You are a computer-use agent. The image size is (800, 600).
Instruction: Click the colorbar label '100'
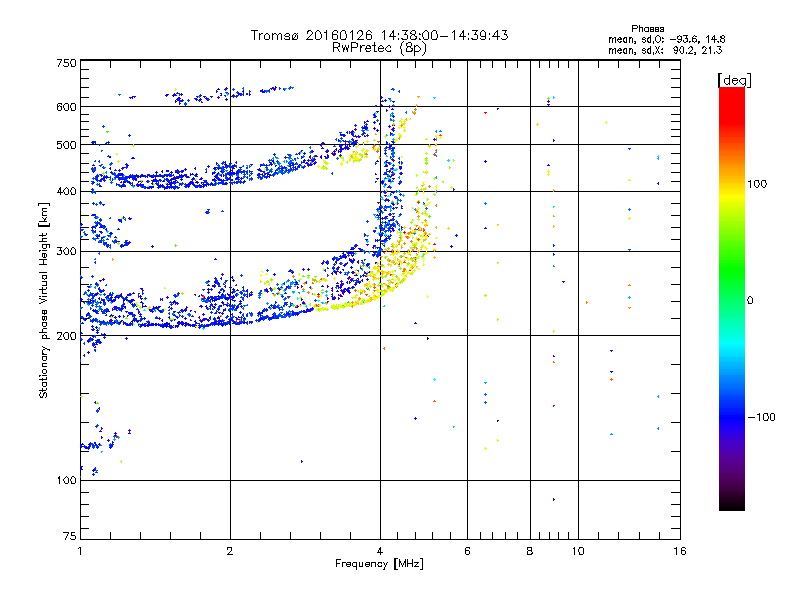click(x=757, y=184)
